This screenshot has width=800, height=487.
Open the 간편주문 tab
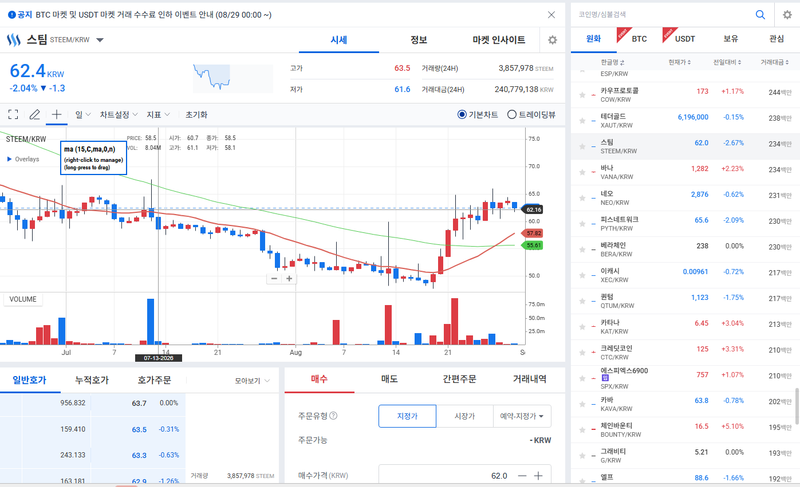tap(459, 379)
